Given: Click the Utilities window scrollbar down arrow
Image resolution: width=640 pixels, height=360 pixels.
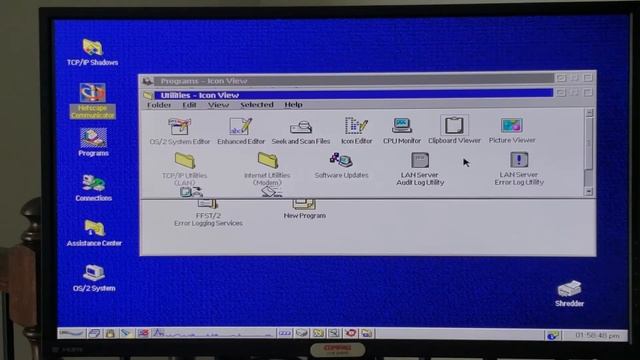Looking at the screenshot, I should [x=588, y=191].
